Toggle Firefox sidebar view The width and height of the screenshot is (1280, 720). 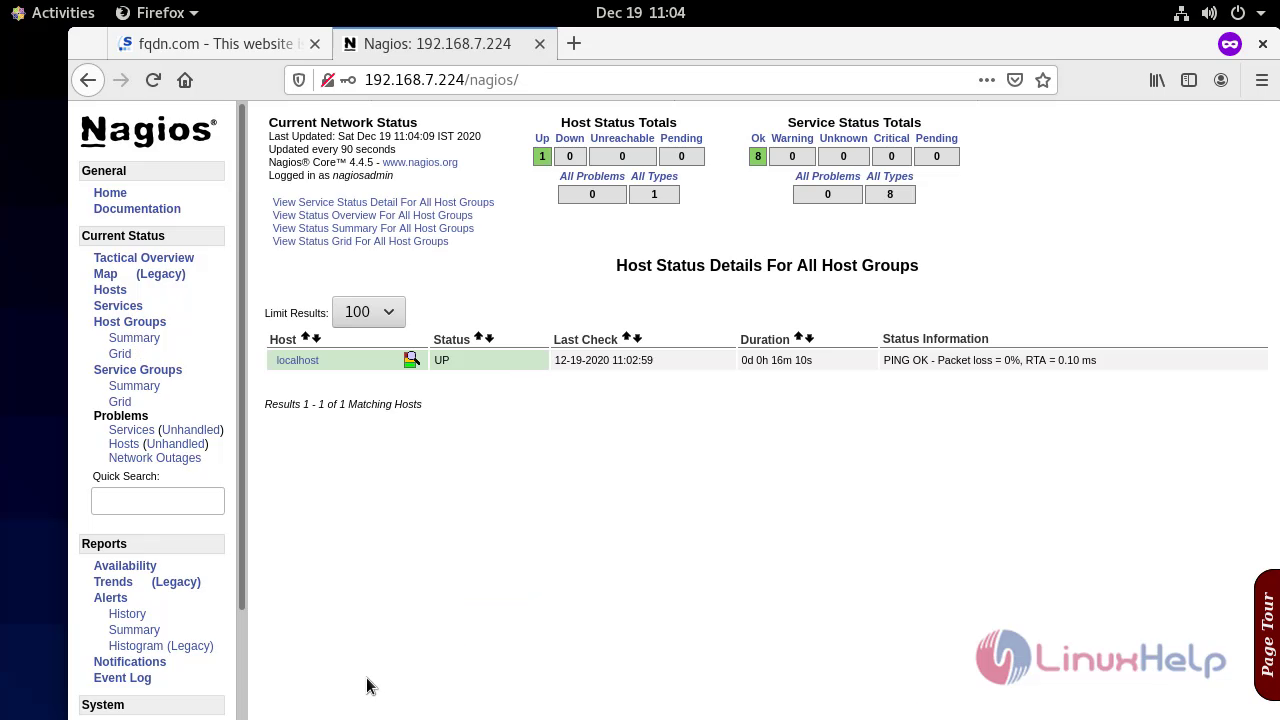(x=1189, y=80)
